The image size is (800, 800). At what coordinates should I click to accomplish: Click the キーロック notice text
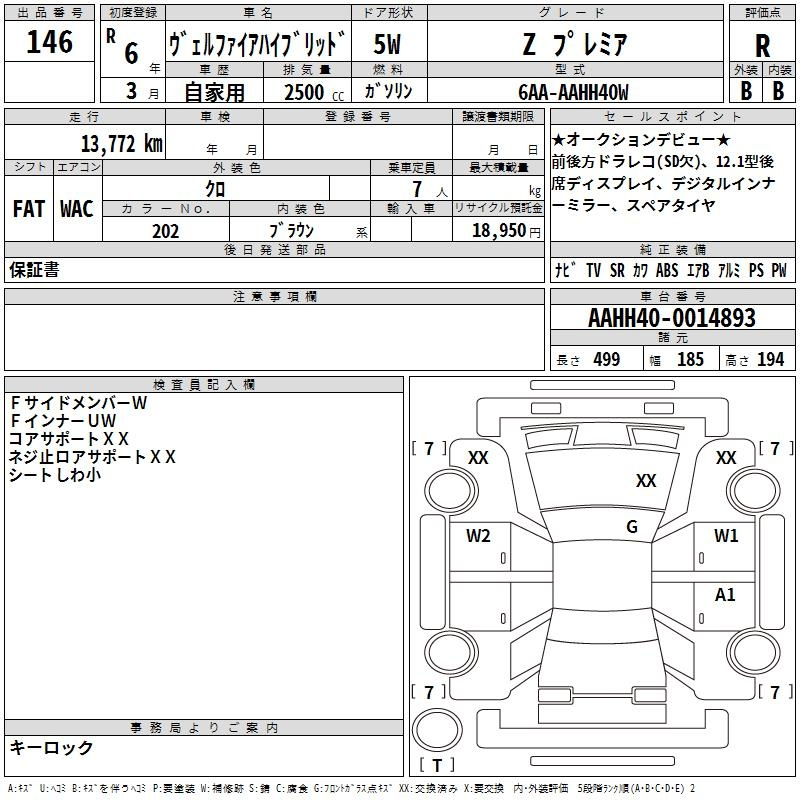point(52,747)
